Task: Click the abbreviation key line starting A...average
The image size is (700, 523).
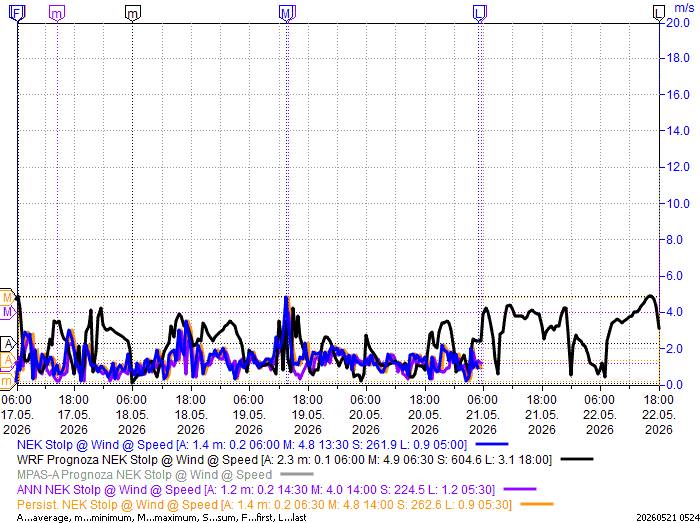Action: [162, 518]
